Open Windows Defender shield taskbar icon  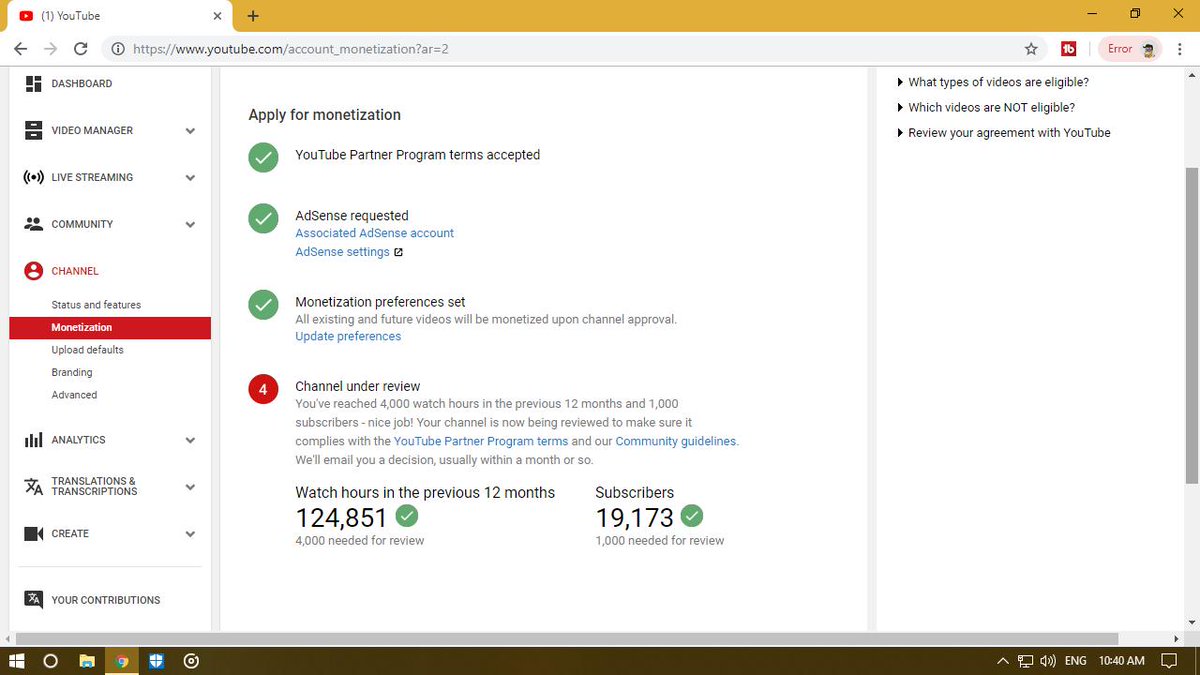point(156,661)
